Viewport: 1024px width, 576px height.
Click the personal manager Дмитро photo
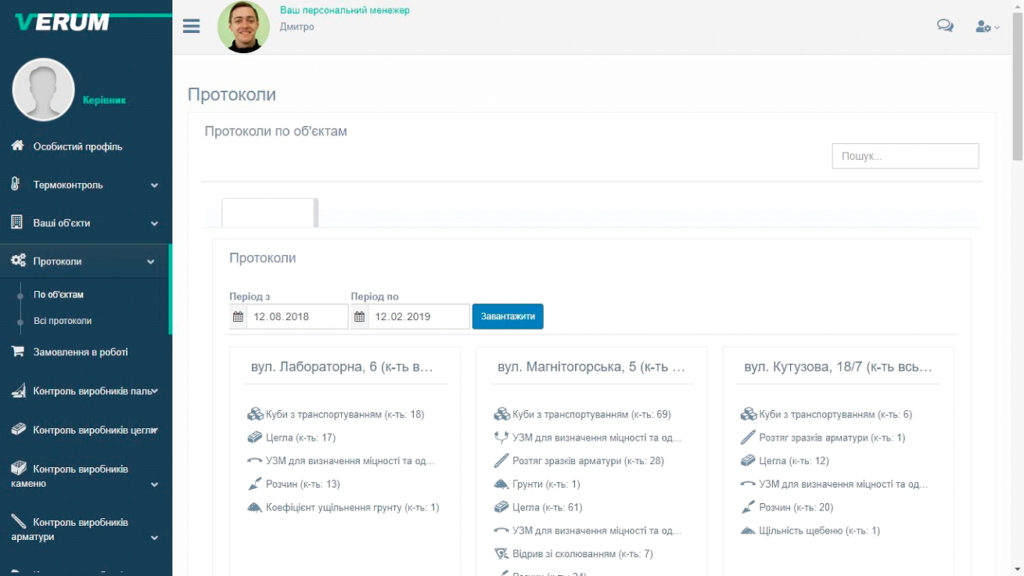point(244,27)
